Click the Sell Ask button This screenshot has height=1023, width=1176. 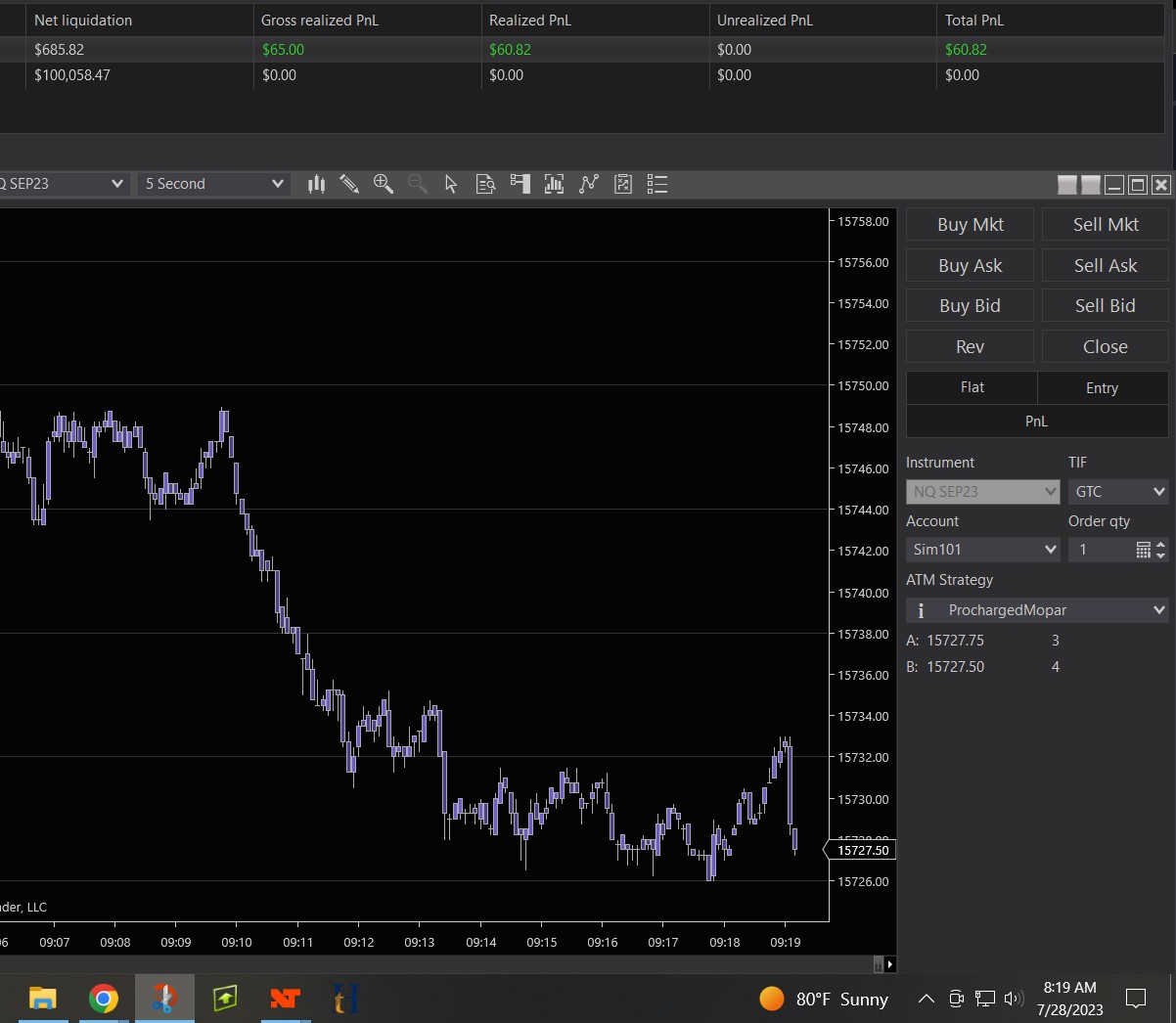point(1105,266)
